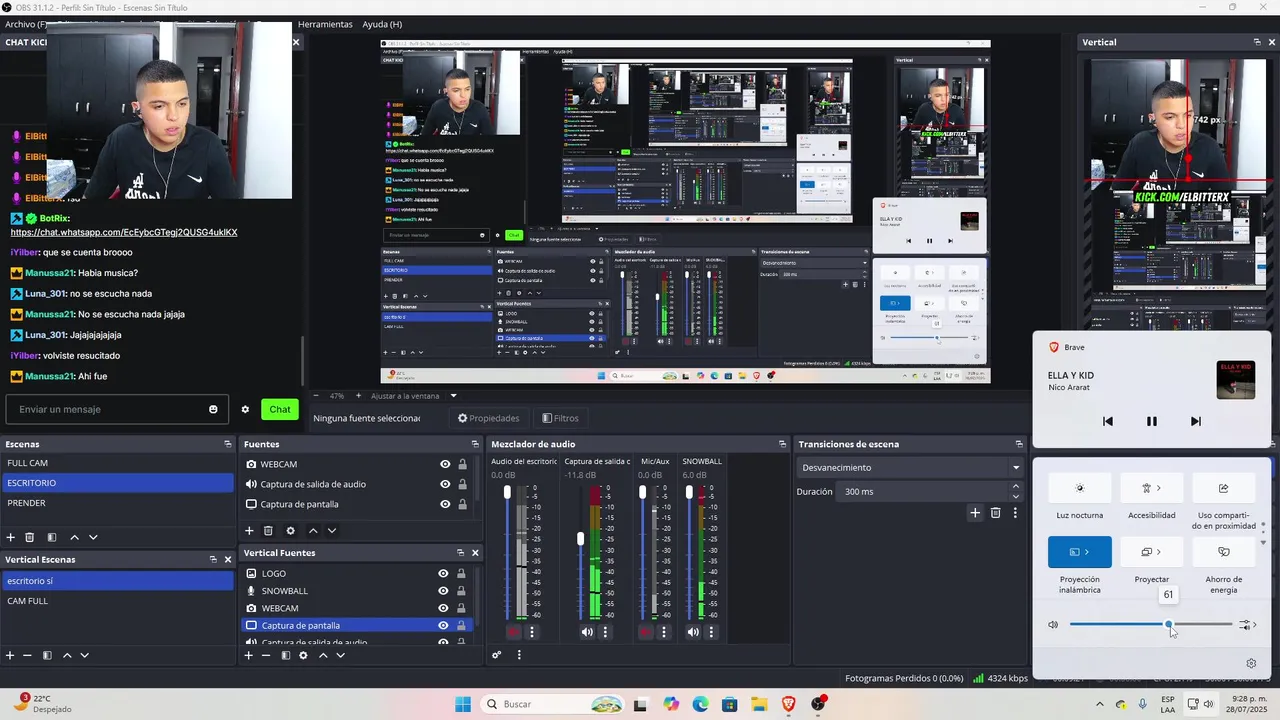
Task: Skip to next track in media panel
Action: pos(1195,421)
